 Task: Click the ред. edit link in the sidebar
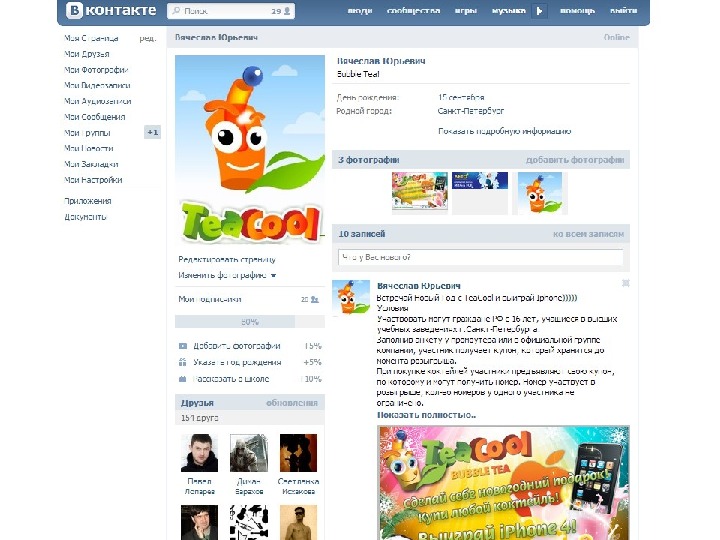pyautogui.click(x=147, y=39)
